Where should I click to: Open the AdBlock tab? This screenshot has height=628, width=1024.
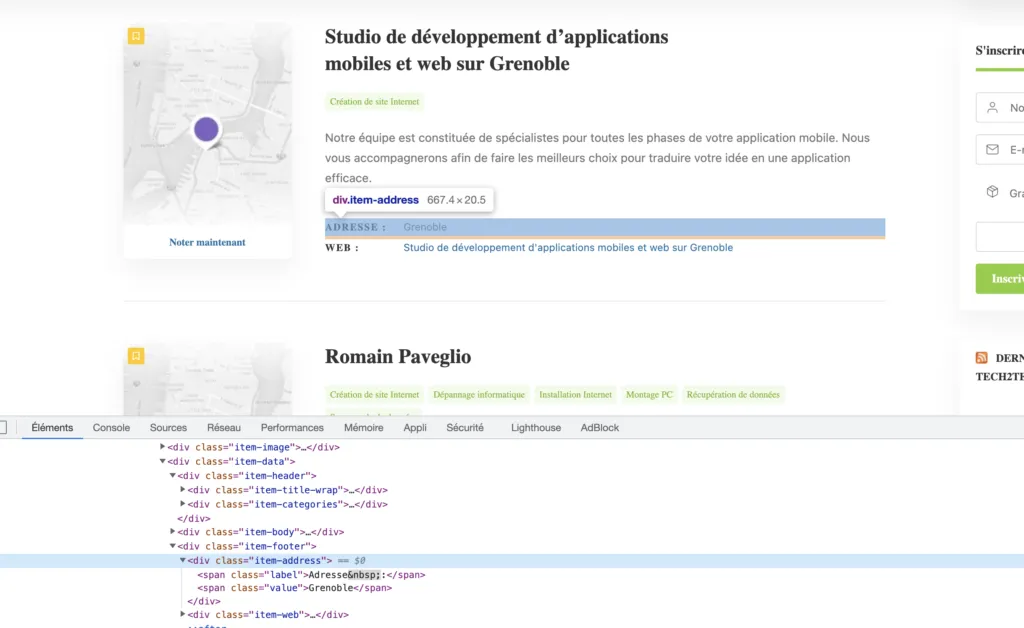click(x=600, y=428)
